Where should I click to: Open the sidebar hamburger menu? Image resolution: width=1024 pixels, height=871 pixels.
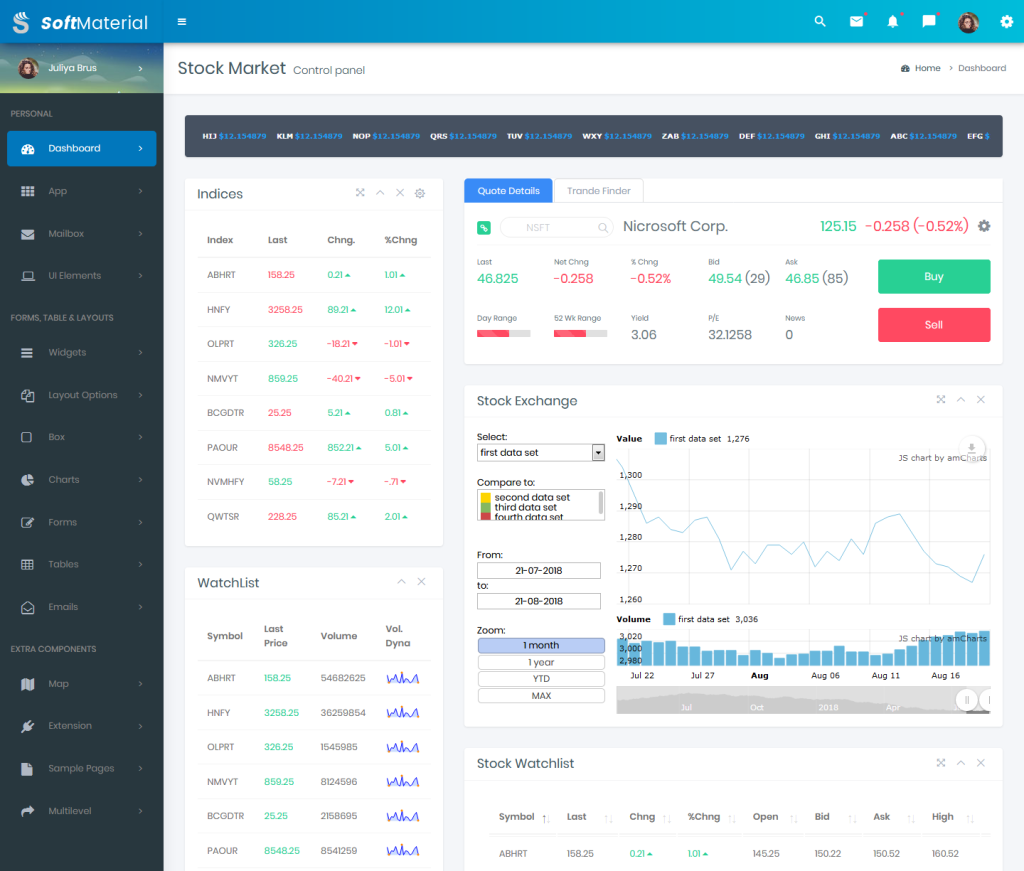[182, 21]
